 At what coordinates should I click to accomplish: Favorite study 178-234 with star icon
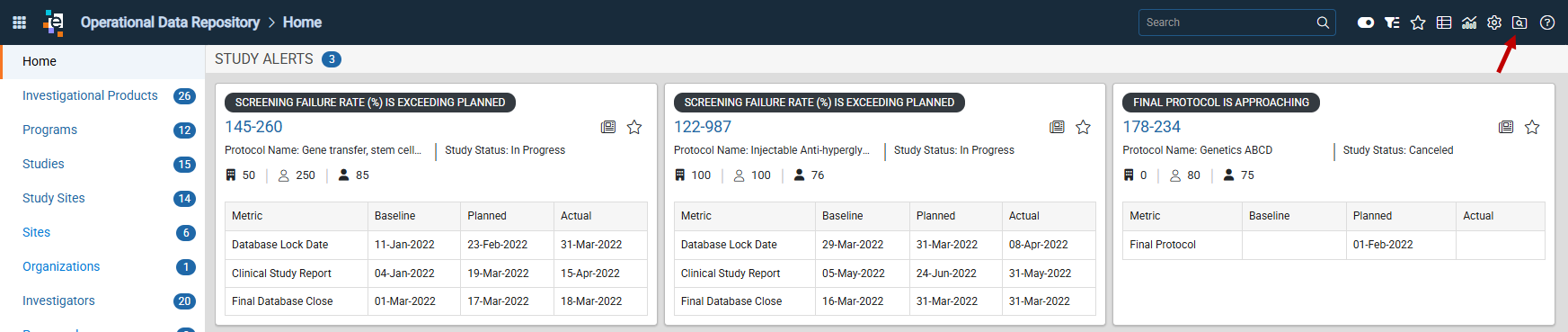coord(1532,127)
